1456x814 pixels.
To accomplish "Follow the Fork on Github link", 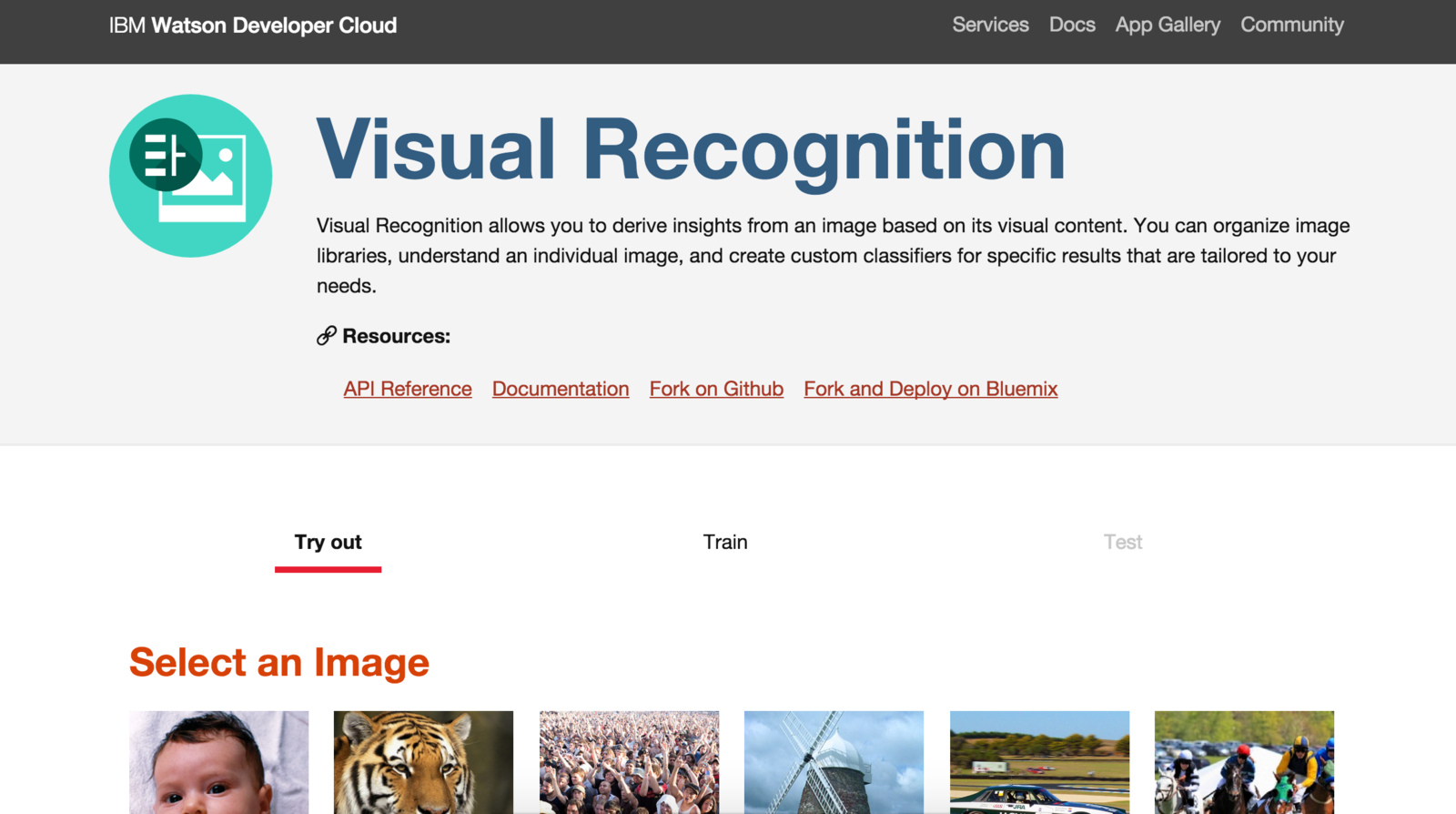I will 716,389.
